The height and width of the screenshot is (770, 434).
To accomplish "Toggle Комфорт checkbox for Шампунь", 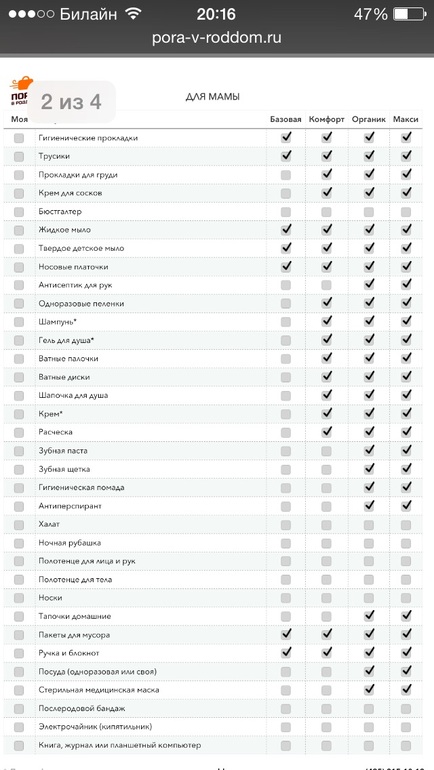I will [326, 322].
